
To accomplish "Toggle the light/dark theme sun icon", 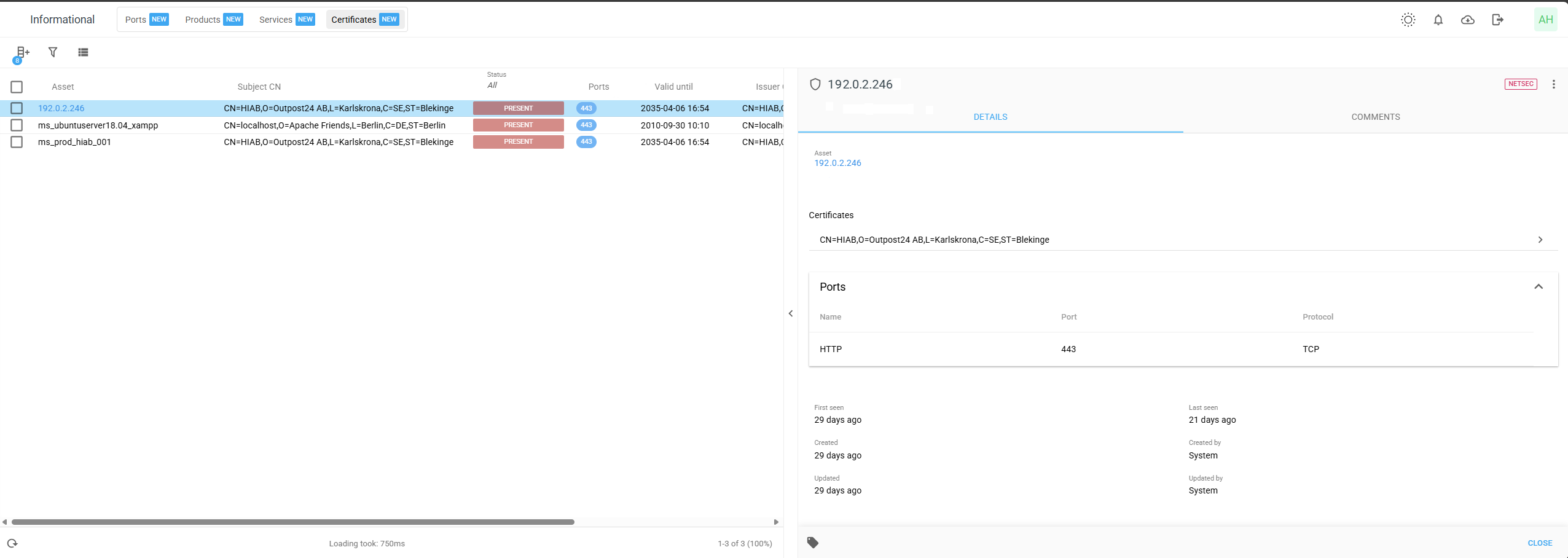I will [1408, 20].
